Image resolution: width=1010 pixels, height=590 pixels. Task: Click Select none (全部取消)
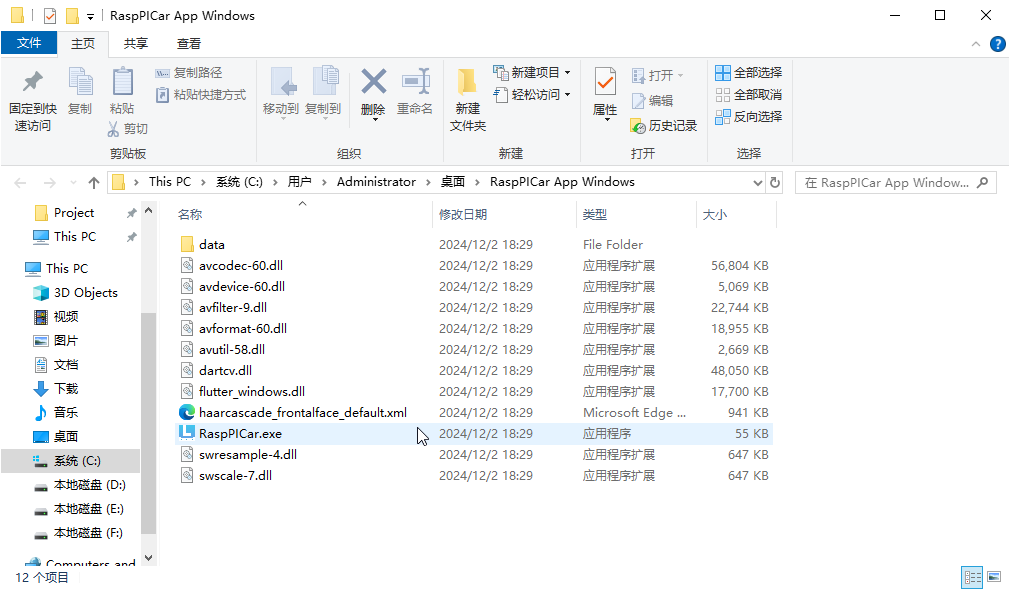[x=748, y=95]
